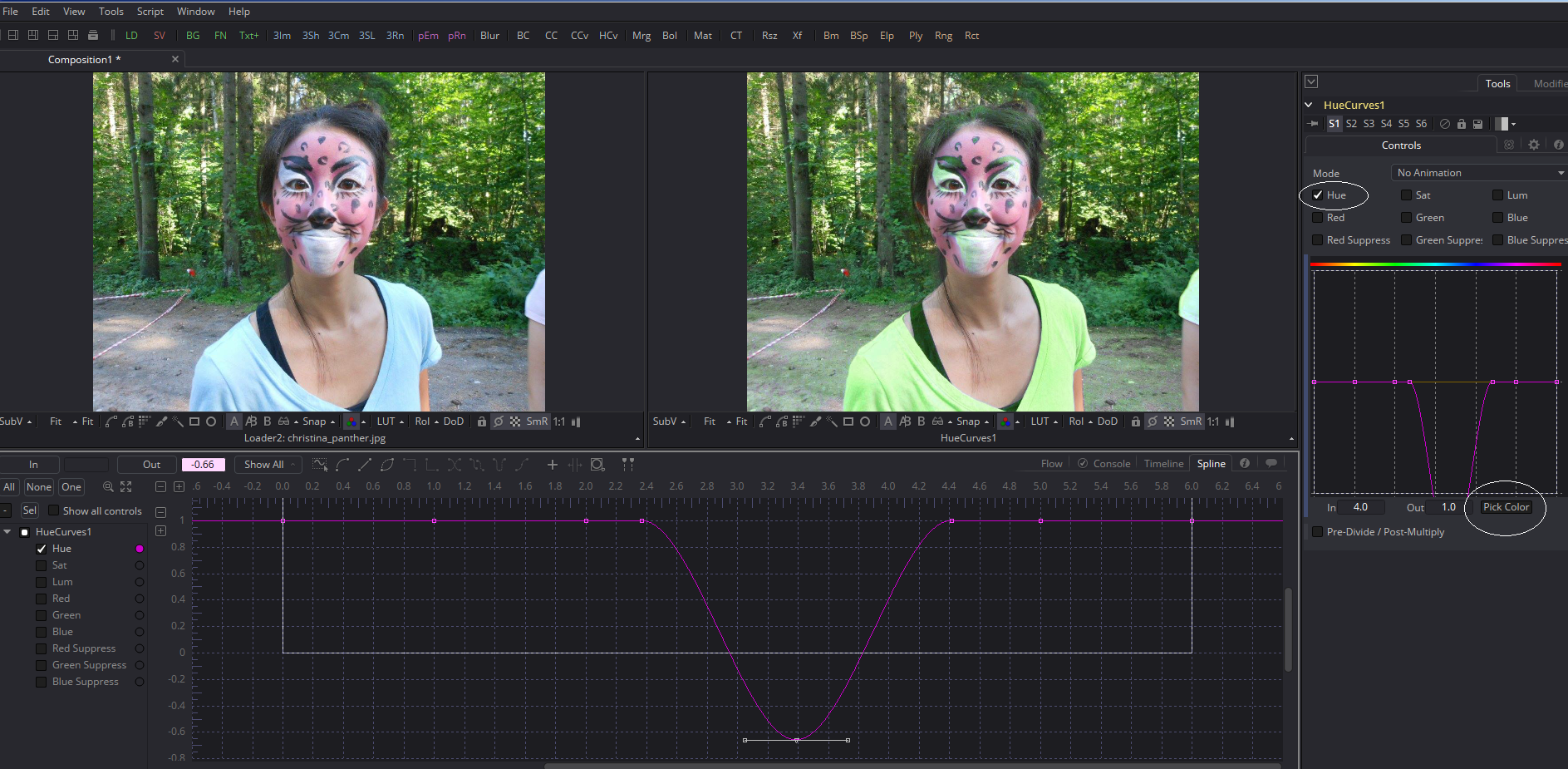Click the pEm particle emitter tool
Viewport: 1568px width, 769px height.
(x=428, y=36)
